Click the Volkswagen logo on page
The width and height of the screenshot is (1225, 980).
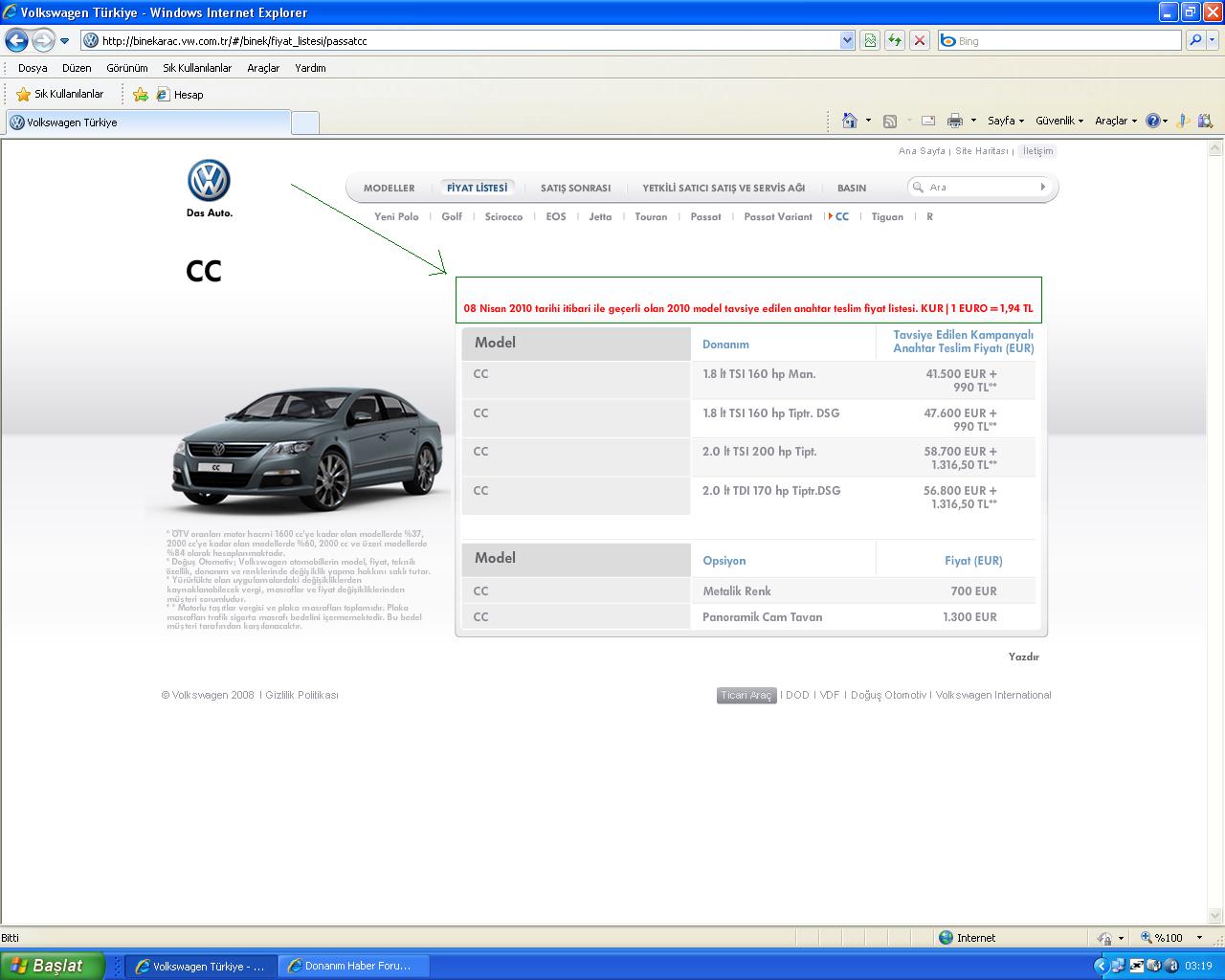[209, 181]
